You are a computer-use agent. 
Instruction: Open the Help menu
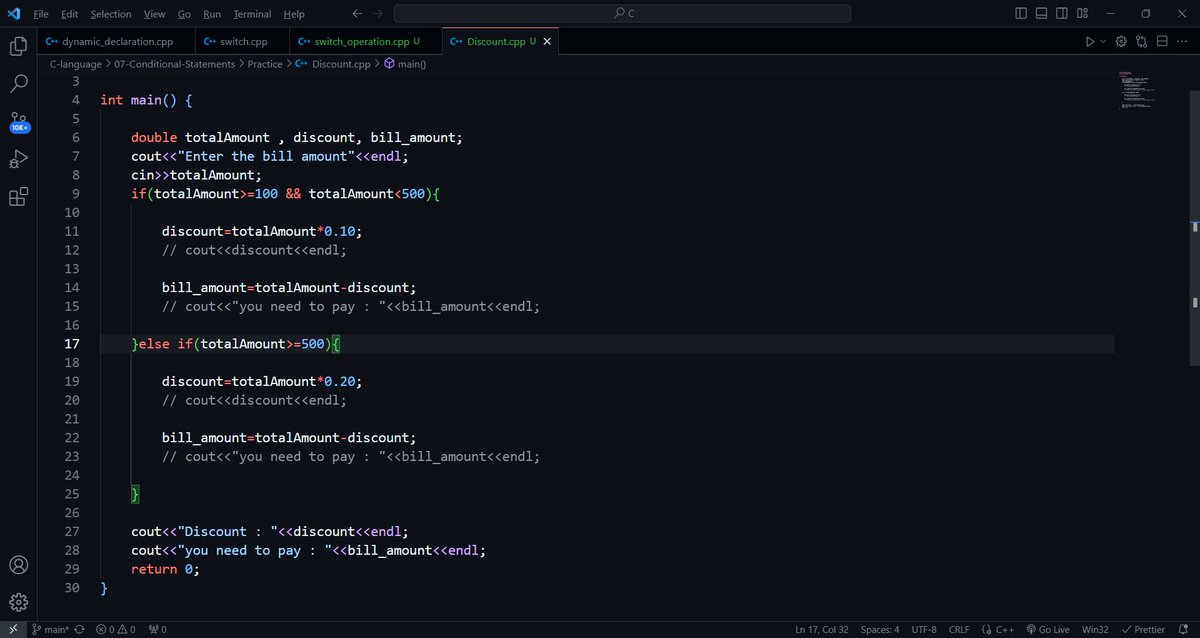coord(294,14)
